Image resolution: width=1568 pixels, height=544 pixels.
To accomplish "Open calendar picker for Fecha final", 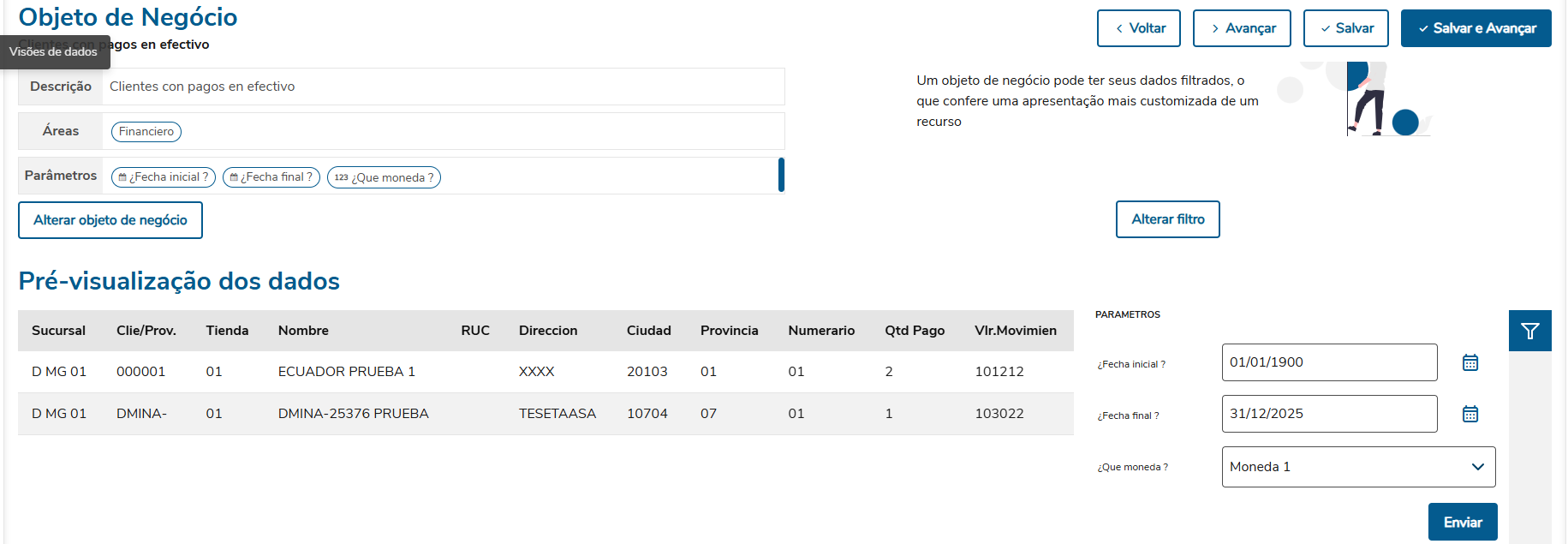I will tap(1470, 414).
